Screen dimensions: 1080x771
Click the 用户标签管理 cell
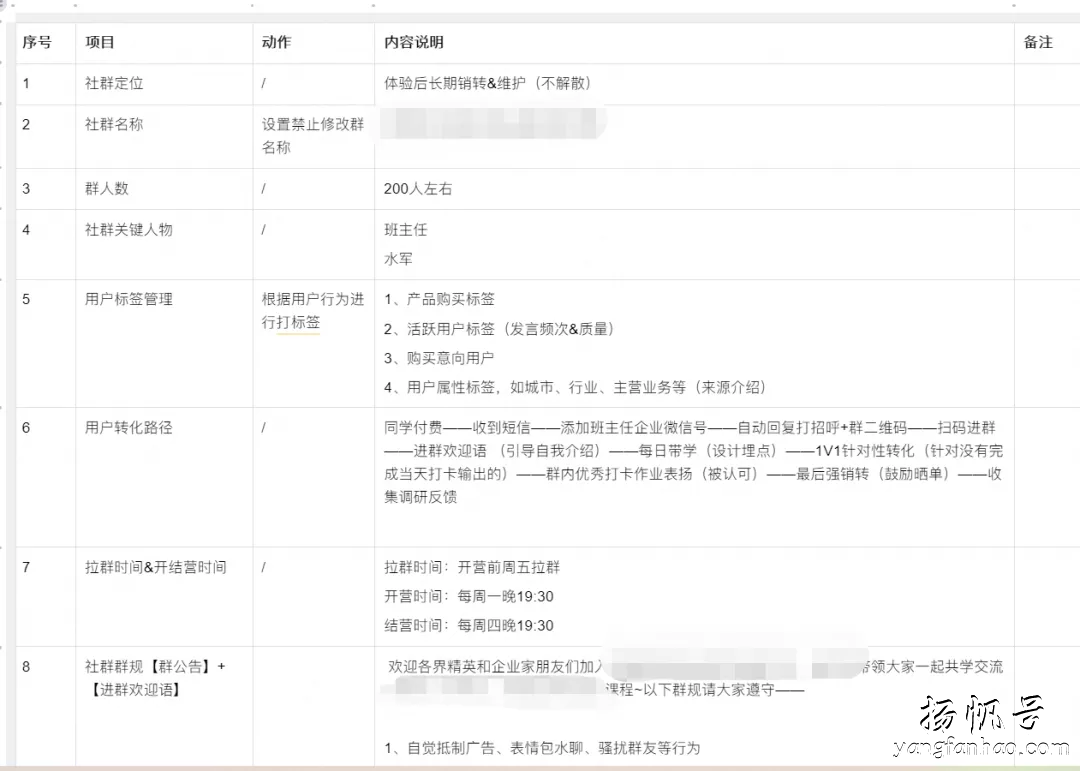click(127, 298)
